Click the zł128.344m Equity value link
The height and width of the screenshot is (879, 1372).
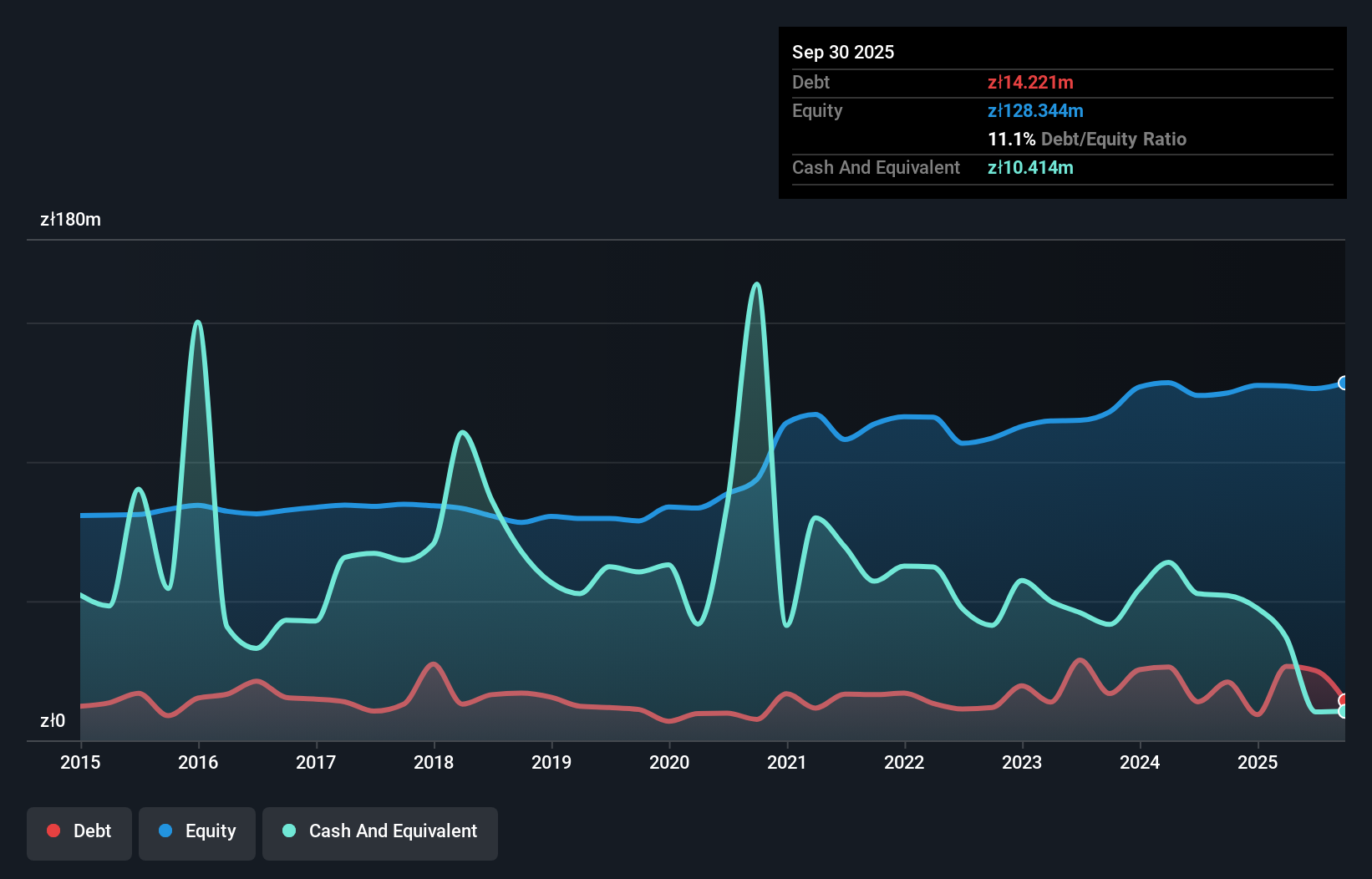[1035, 110]
